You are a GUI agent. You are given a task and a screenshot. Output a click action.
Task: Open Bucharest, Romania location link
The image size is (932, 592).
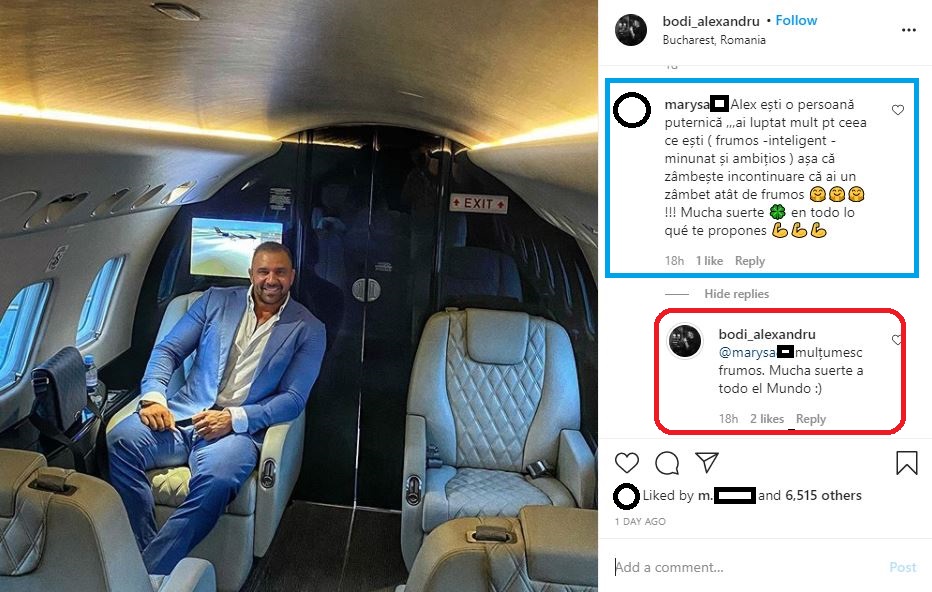pyautogui.click(x=714, y=40)
